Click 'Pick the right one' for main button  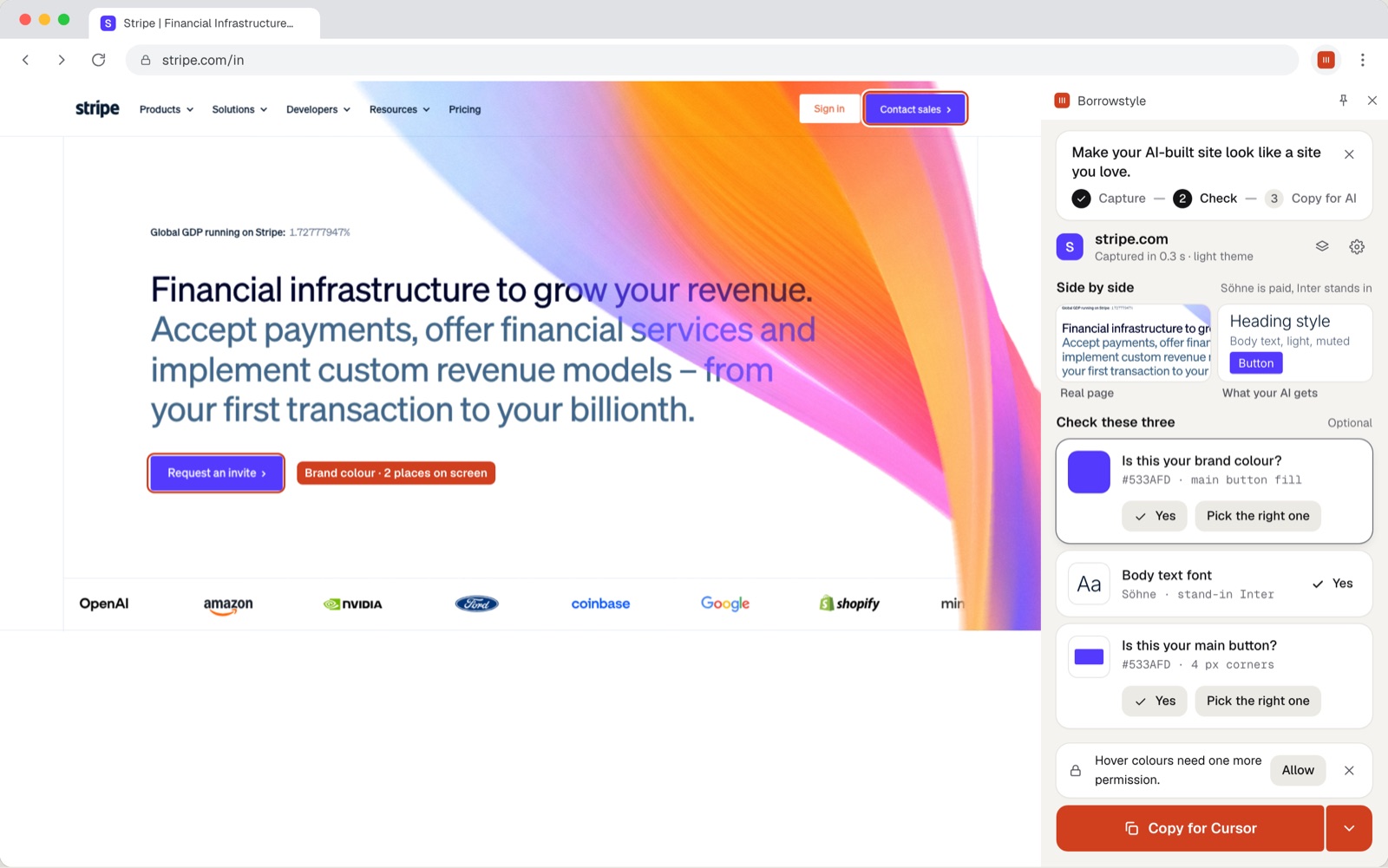tap(1258, 701)
